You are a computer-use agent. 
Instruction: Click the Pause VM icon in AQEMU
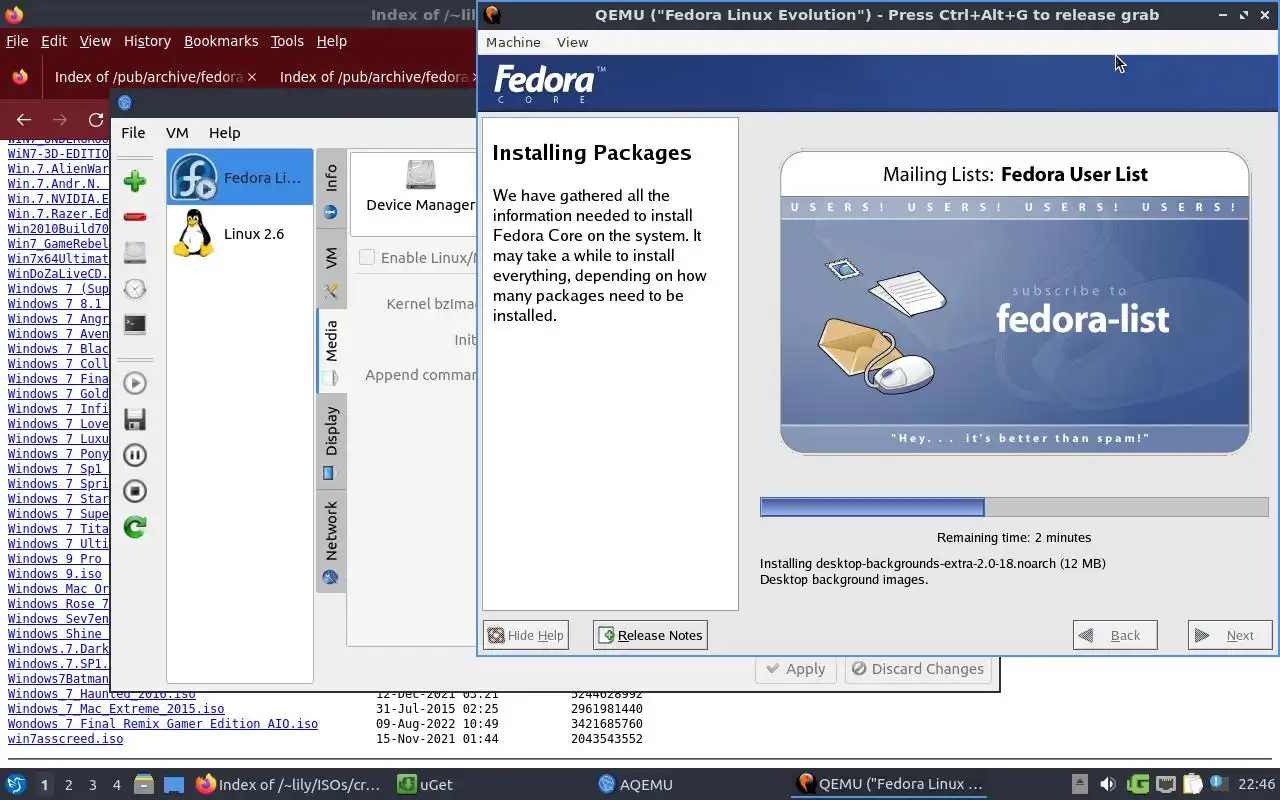[x=135, y=455]
